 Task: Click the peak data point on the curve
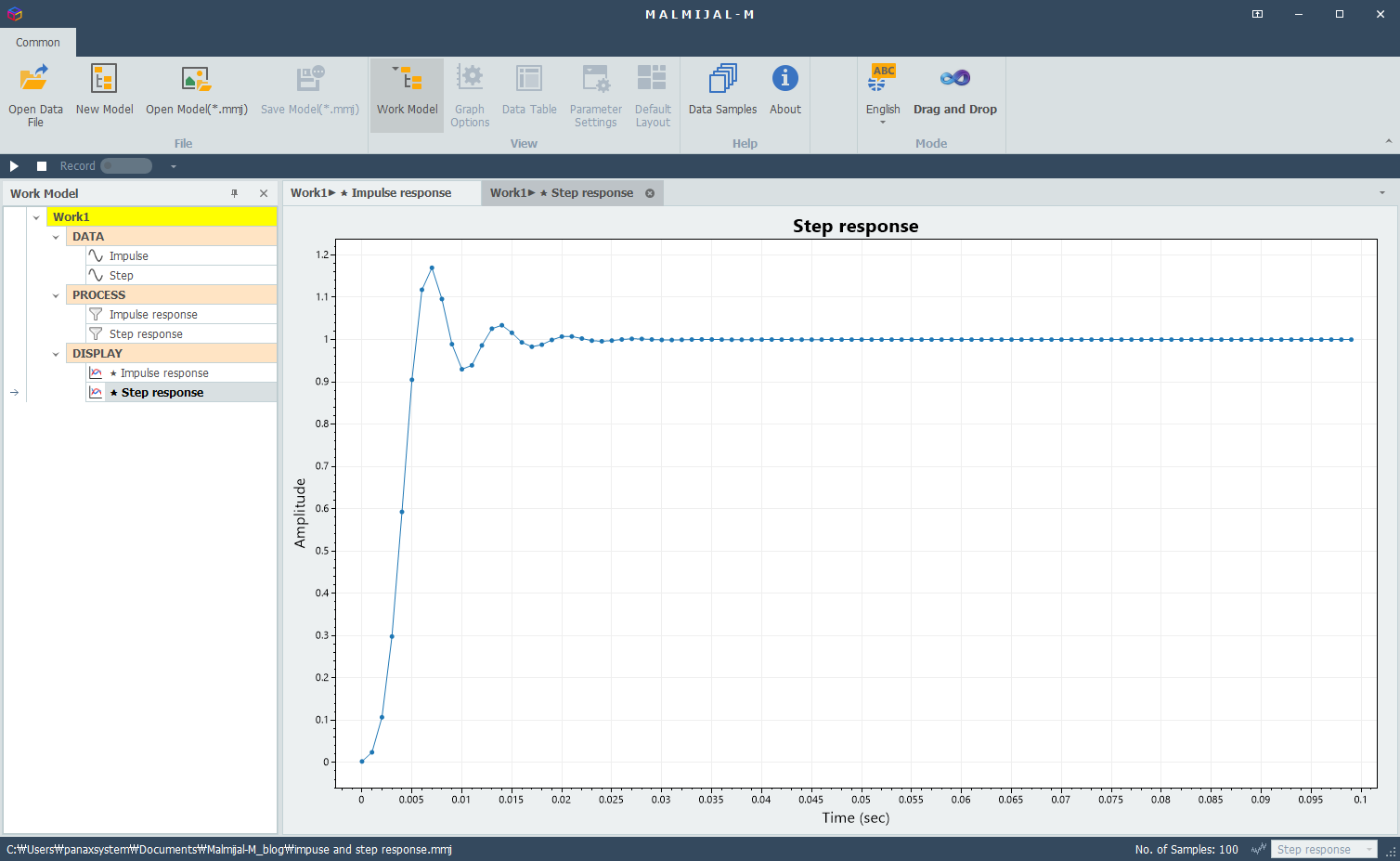tap(432, 268)
